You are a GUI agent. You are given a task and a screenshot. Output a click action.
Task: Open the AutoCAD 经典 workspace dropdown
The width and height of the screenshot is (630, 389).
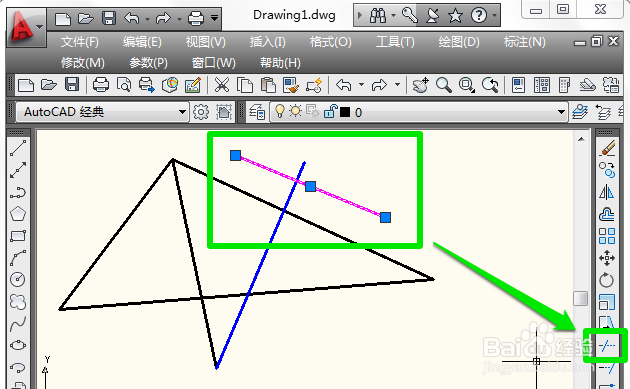pos(102,112)
